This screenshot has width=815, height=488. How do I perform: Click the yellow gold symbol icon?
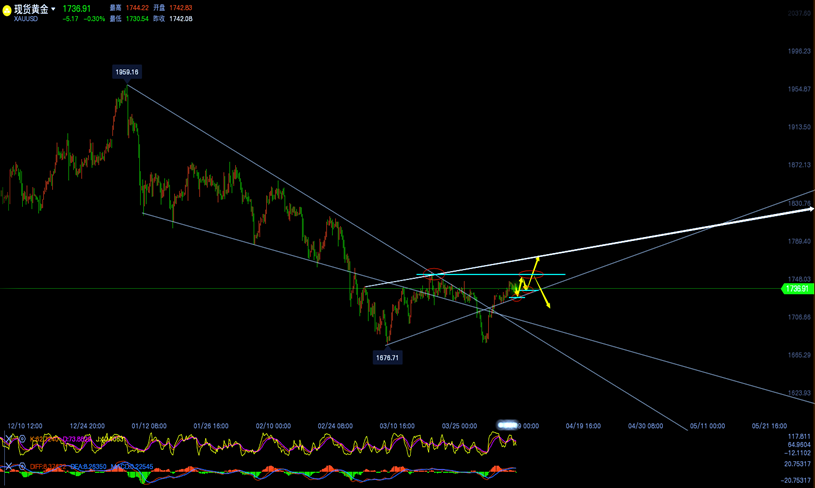click(x=7, y=9)
